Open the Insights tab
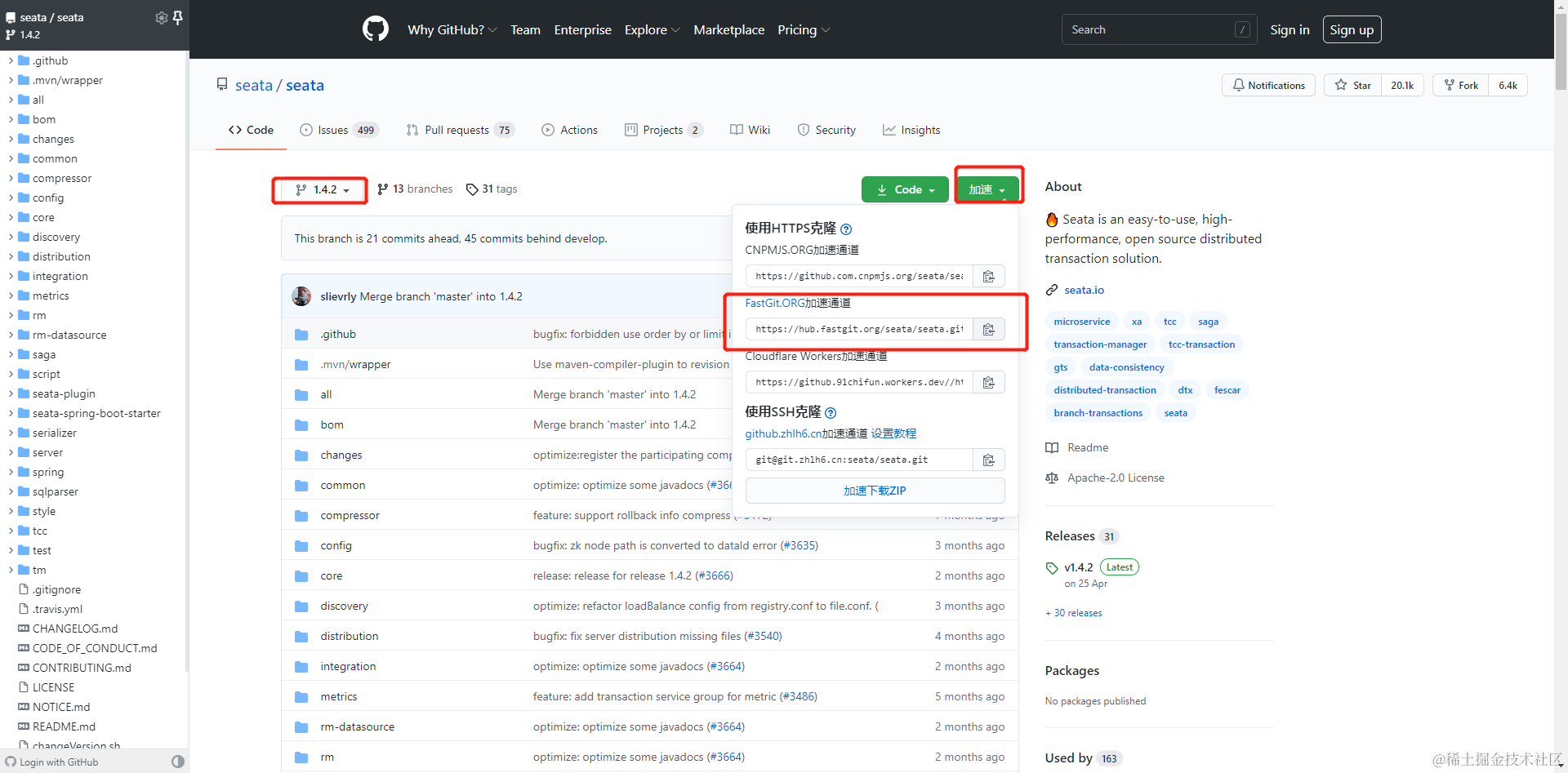The image size is (1568, 773). (x=911, y=130)
